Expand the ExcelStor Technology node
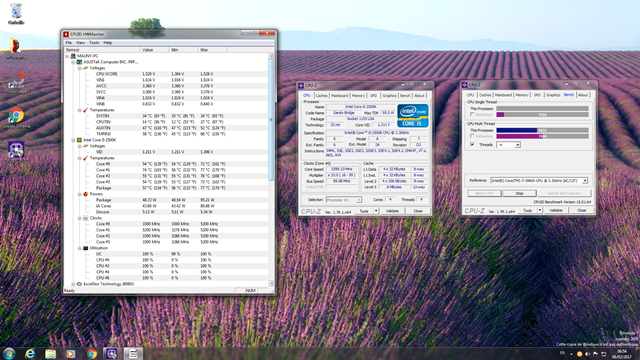The image size is (640, 360). coord(73,284)
